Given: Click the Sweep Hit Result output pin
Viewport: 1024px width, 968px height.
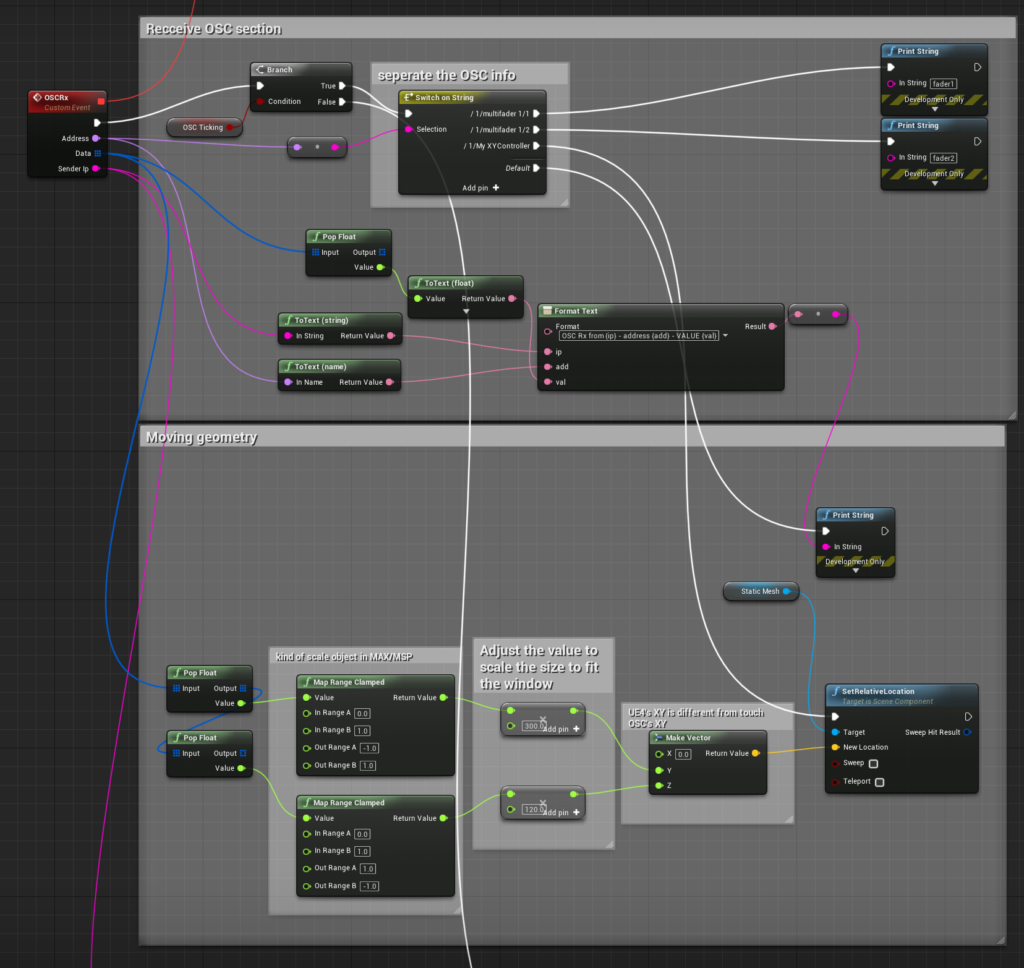Looking at the screenshot, I should [967, 732].
